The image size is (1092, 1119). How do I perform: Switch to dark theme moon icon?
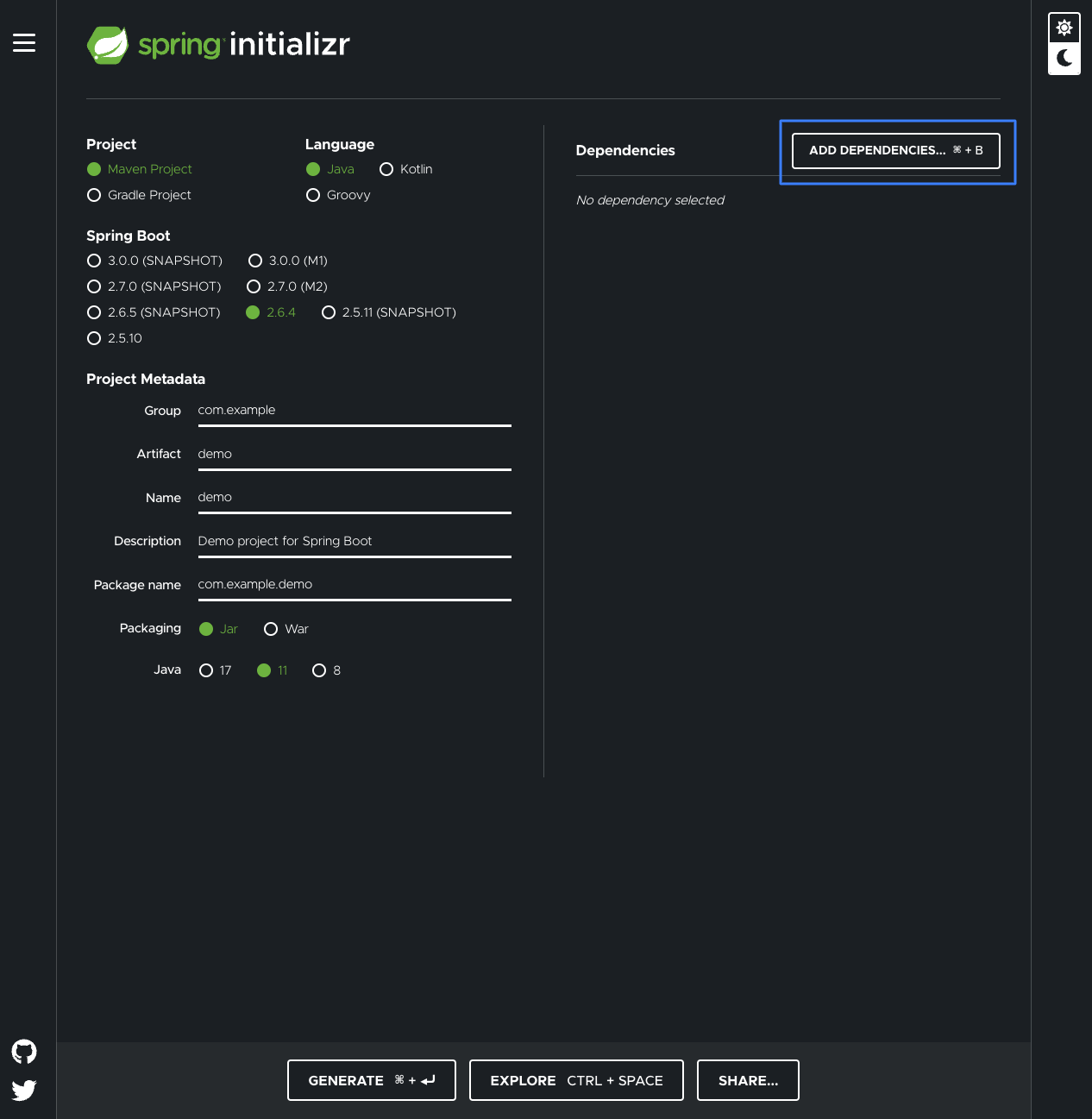(1064, 58)
